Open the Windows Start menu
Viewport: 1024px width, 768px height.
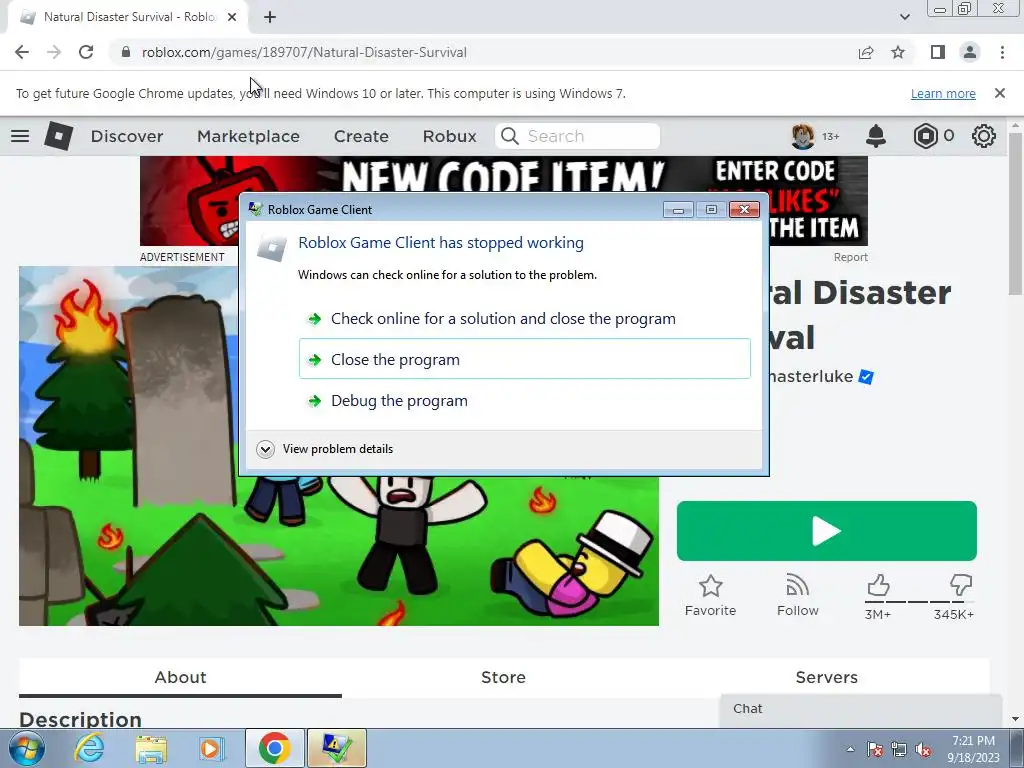pyautogui.click(x=27, y=748)
